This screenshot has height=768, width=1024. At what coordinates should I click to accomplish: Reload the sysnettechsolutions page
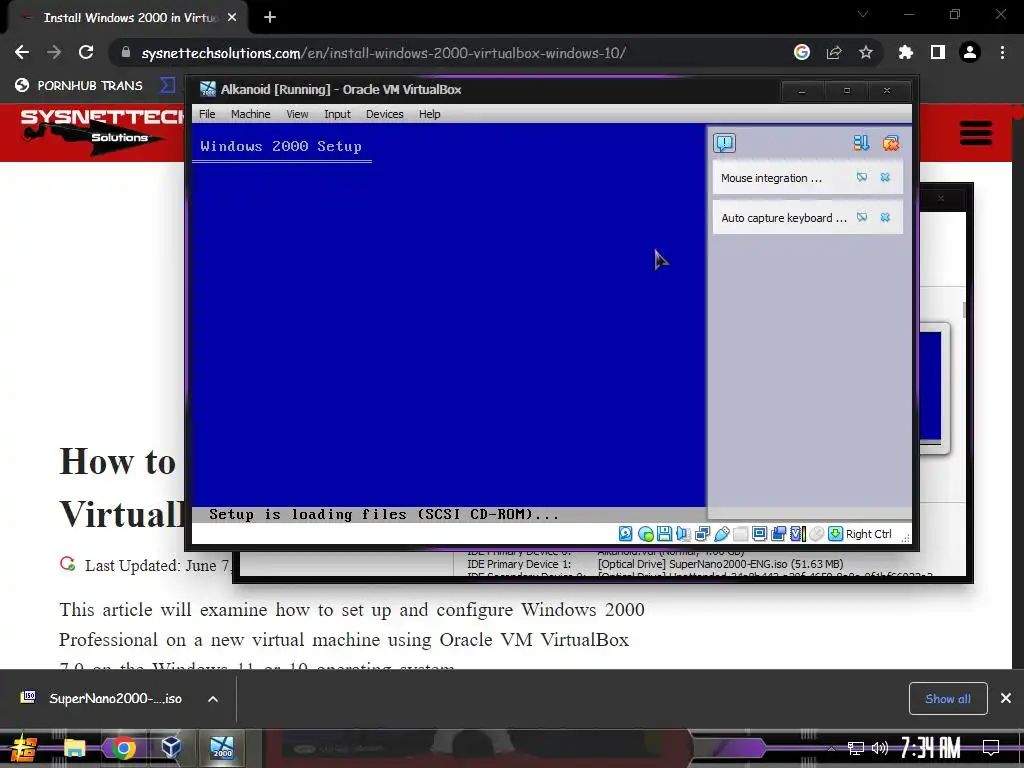(x=86, y=52)
